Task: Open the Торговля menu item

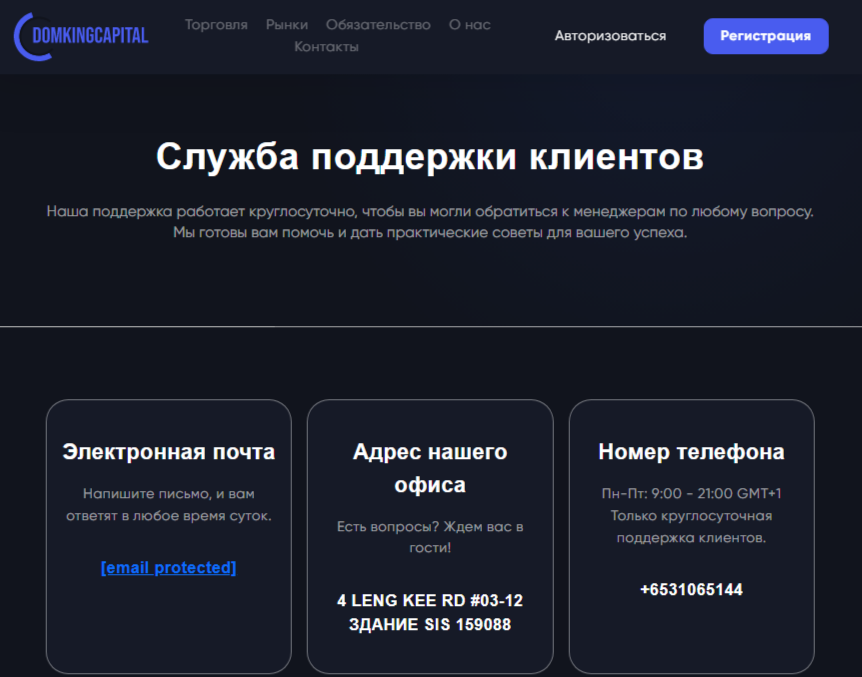Action: pos(216,24)
